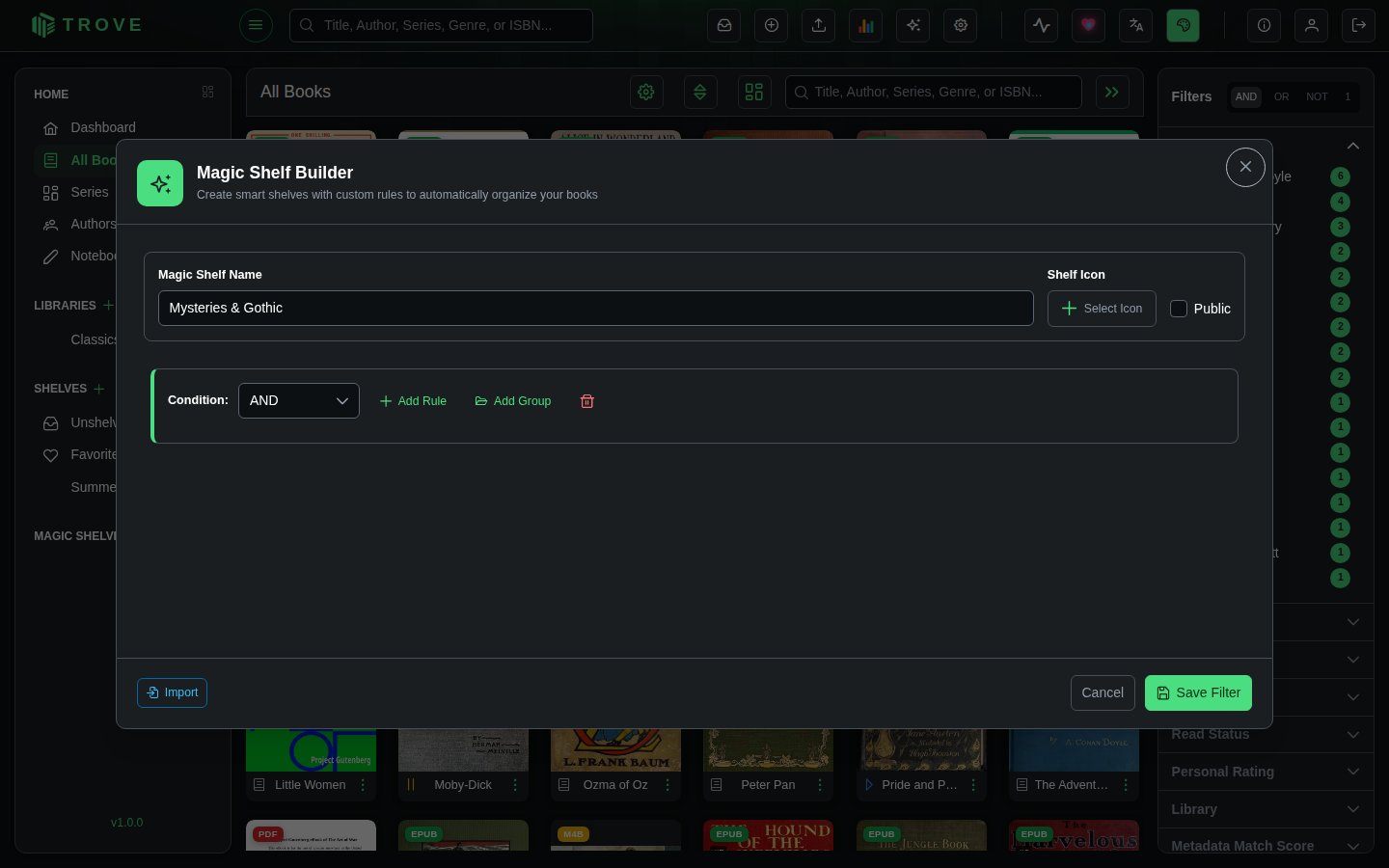The image size is (1389, 868).
Task: Save the filter with Save Filter
Action: click(1198, 692)
